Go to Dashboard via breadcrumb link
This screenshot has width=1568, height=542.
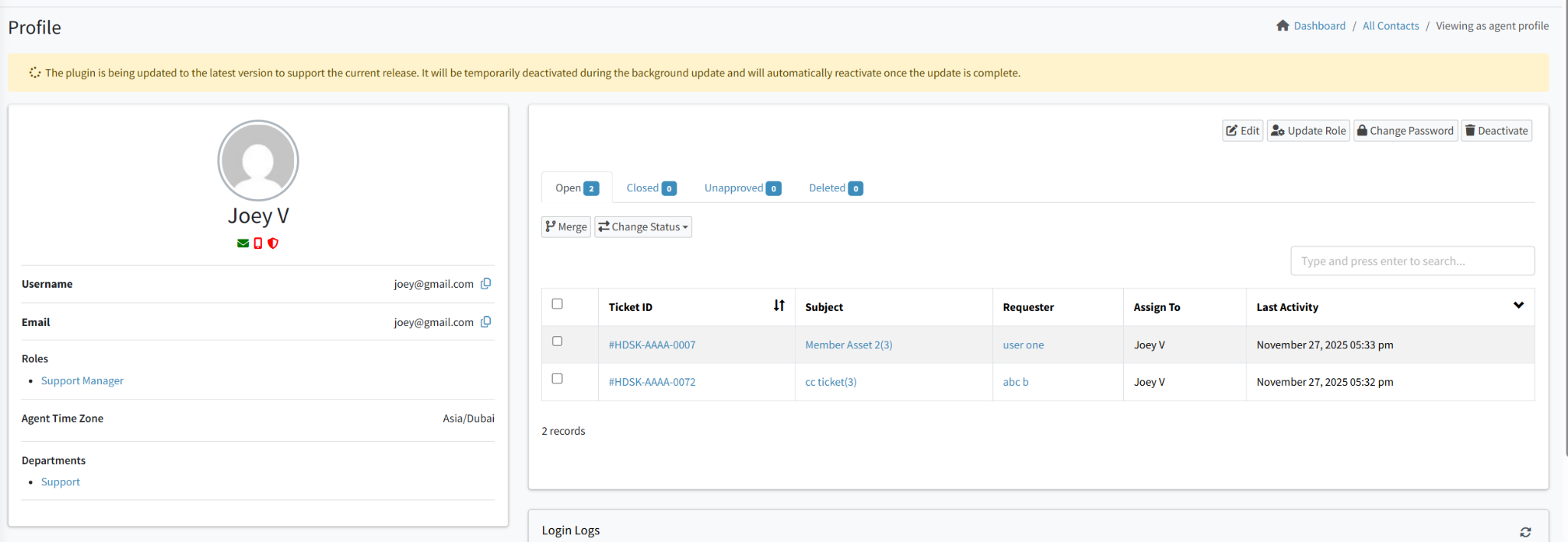tap(1319, 26)
